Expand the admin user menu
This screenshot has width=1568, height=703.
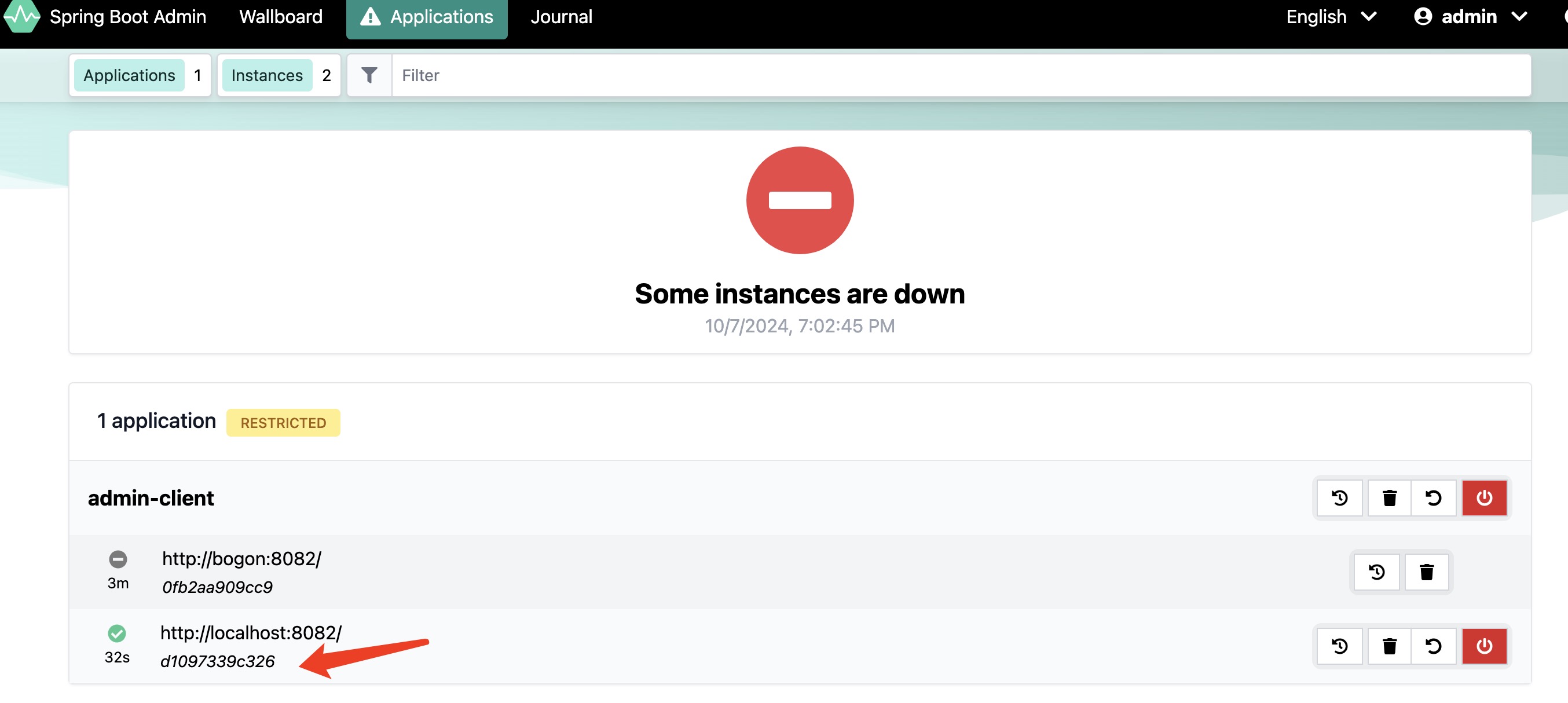pyautogui.click(x=1470, y=16)
